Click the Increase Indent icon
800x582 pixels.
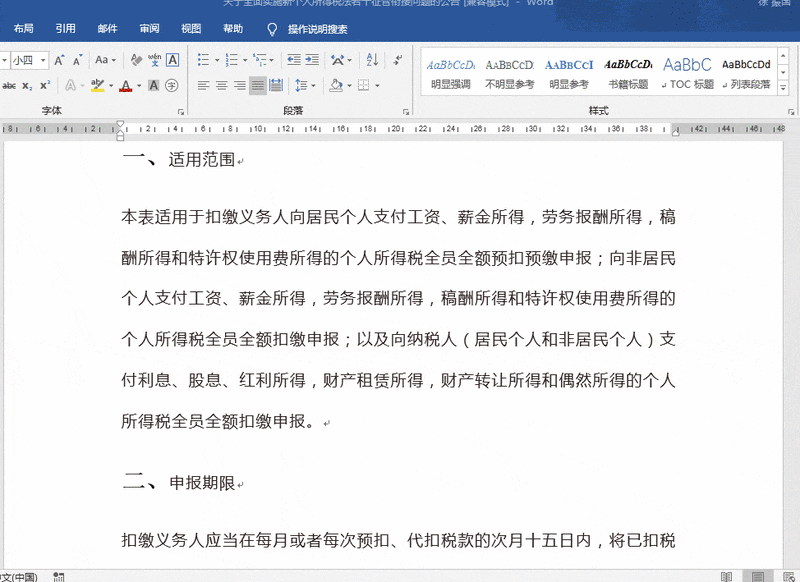point(311,59)
